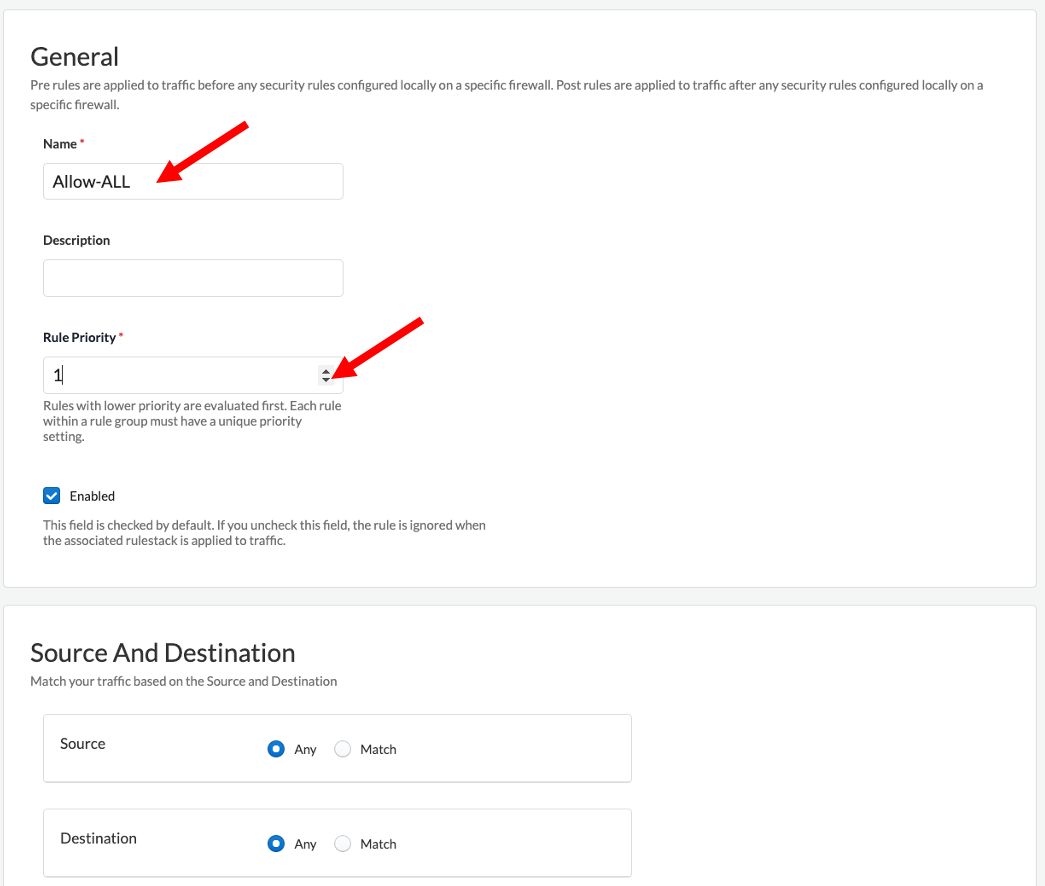Focus the empty Description input field

pos(193,278)
